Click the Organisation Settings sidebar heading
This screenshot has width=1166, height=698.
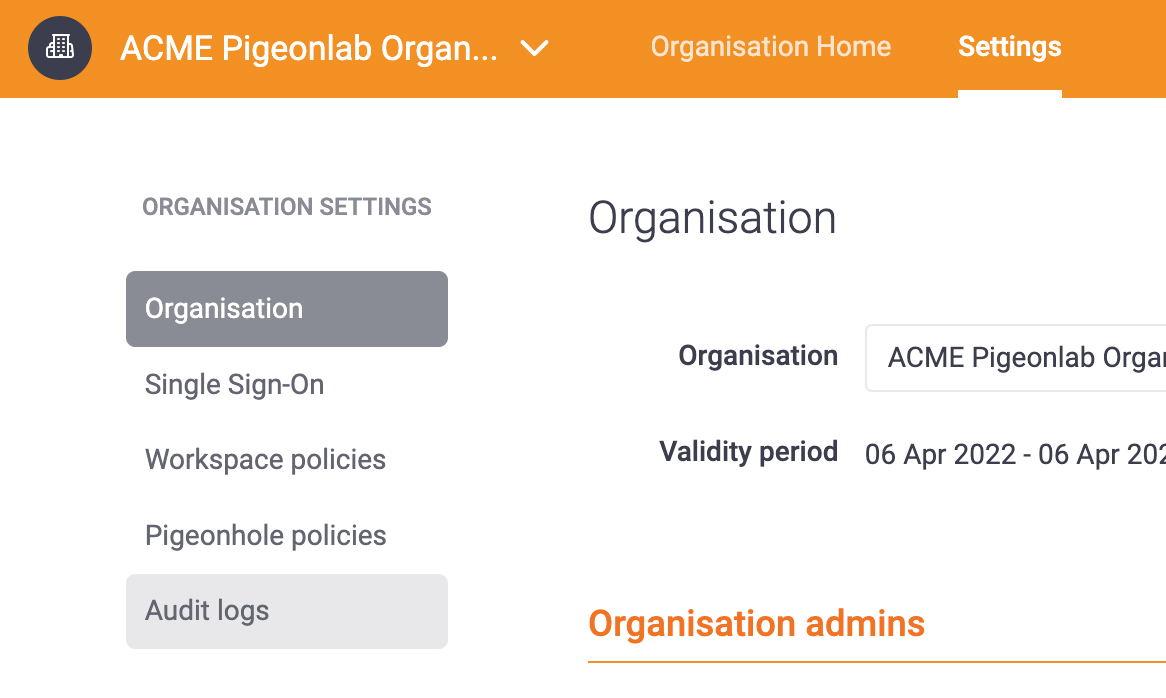[x=287, y=206]
